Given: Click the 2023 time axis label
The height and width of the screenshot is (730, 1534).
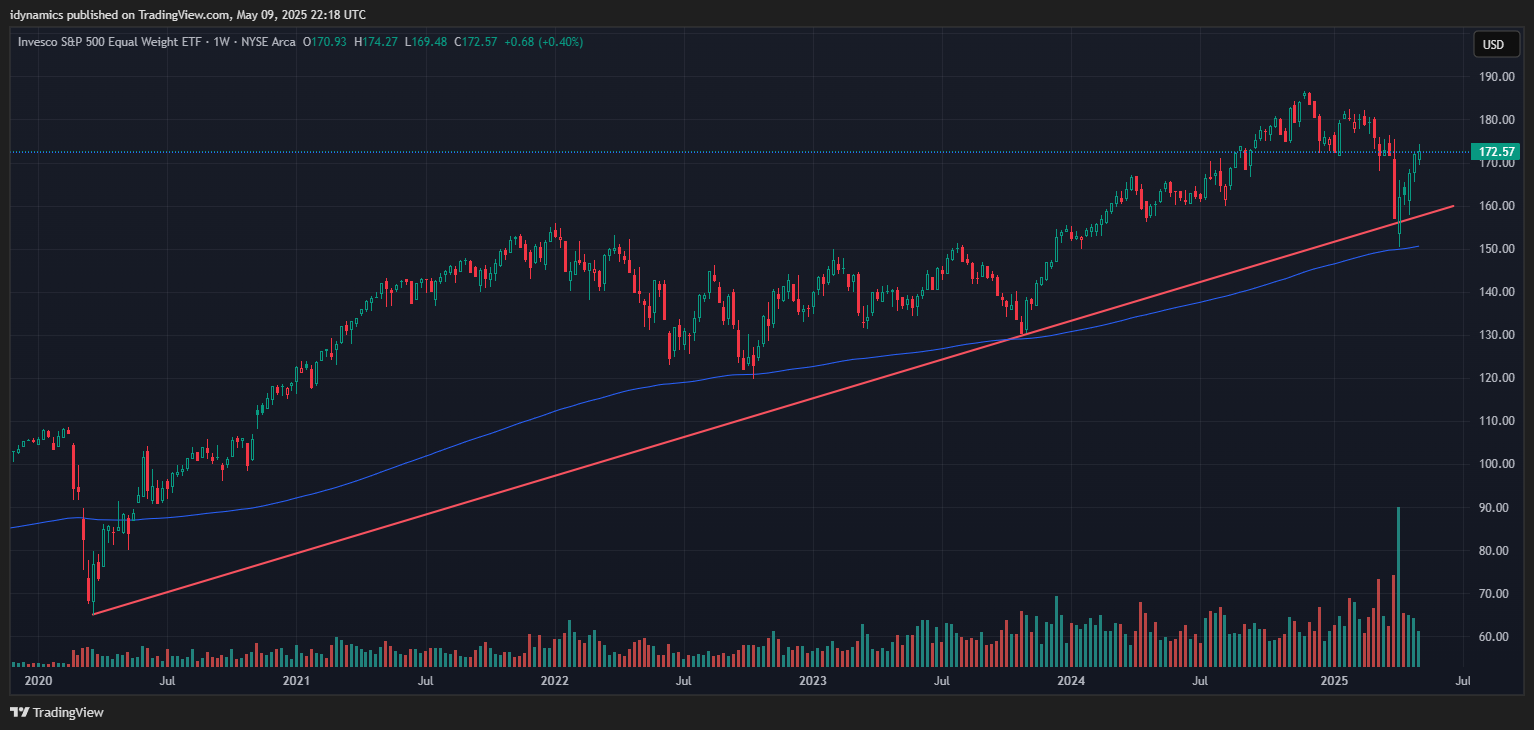Looking at the screenshot, I should [x=813, y=681].
